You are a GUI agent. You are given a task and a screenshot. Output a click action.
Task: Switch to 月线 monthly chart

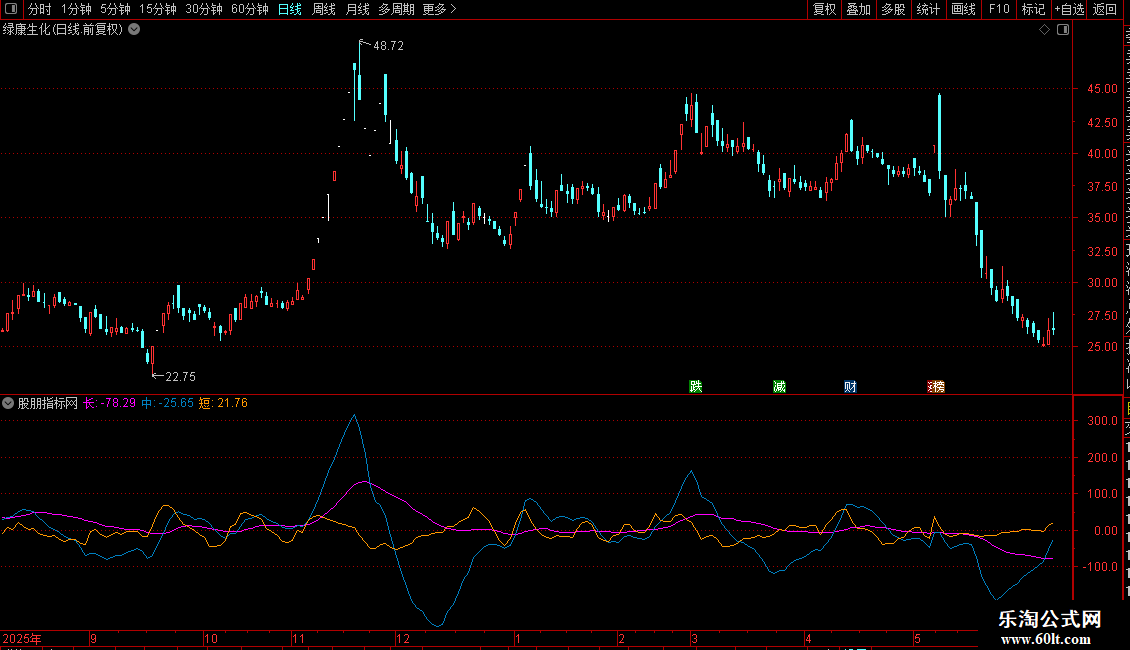357,9
